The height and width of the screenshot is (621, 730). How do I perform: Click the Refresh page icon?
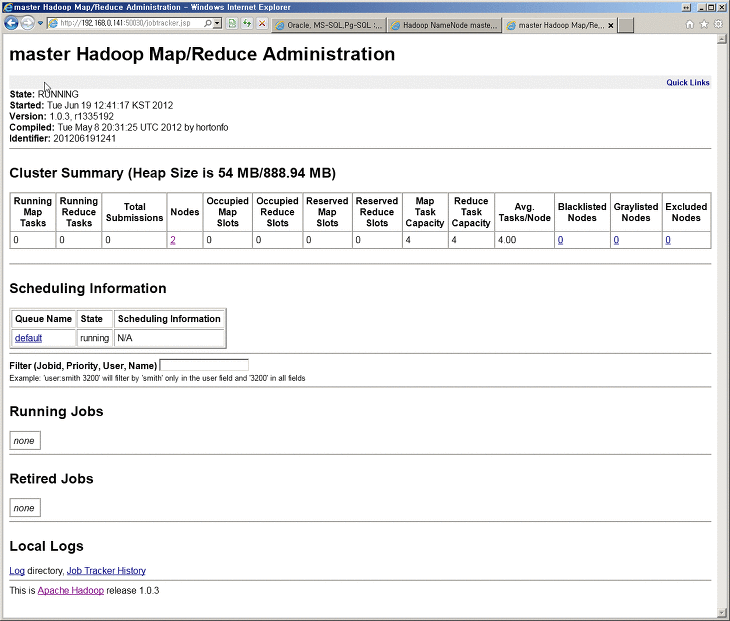247,23
